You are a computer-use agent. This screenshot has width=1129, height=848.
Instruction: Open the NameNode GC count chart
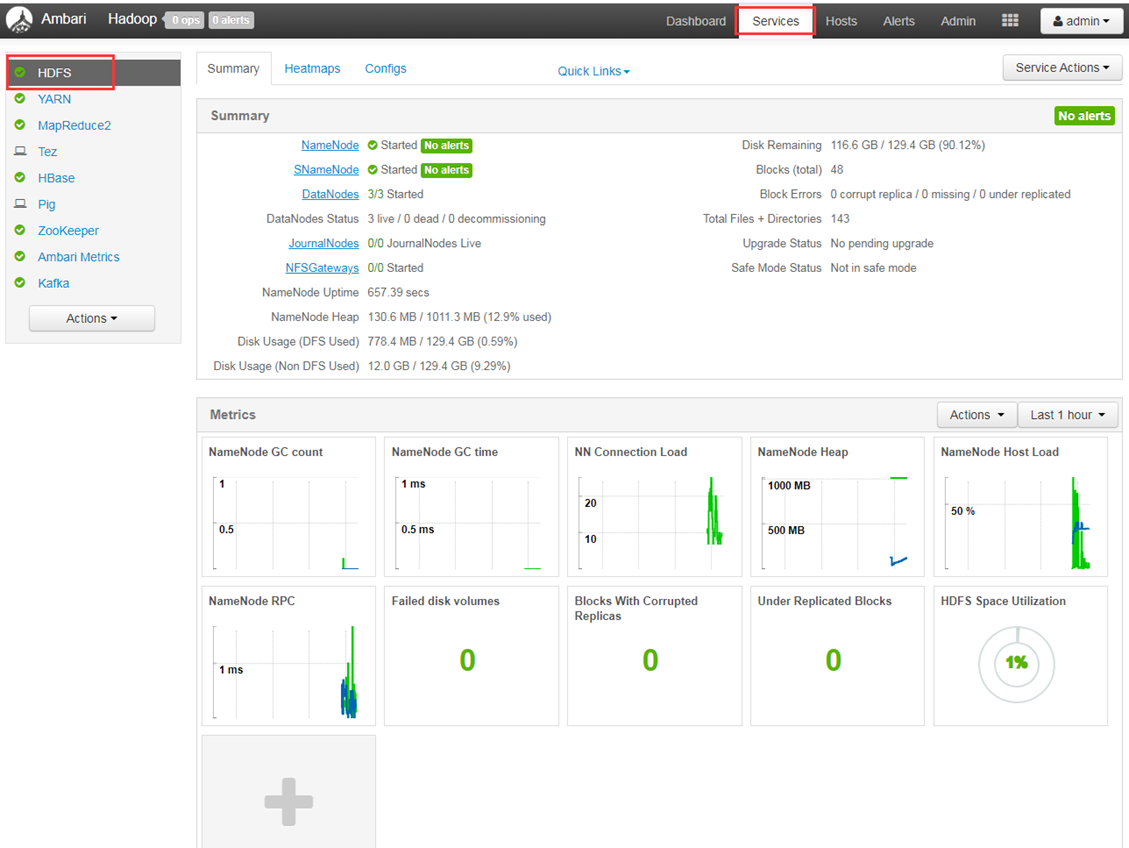[x=289, y=507]
